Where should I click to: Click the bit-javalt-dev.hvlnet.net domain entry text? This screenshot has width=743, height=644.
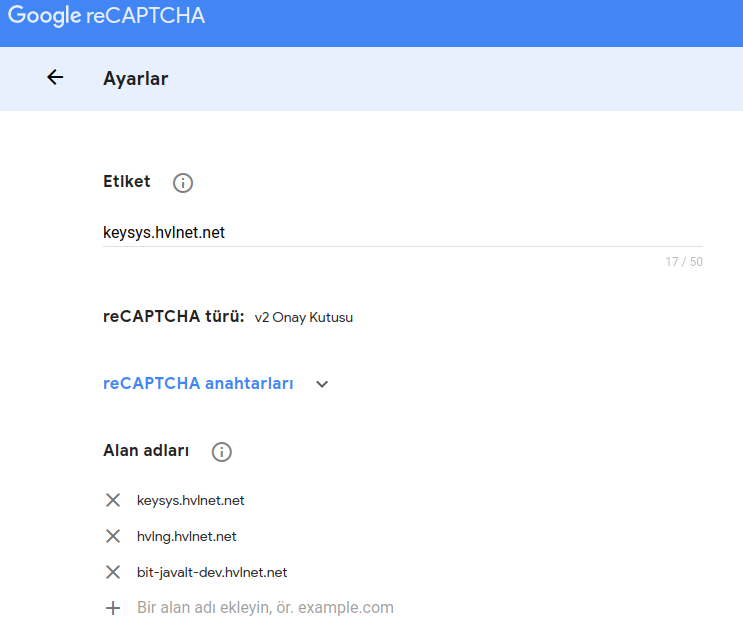coord(212,572)
